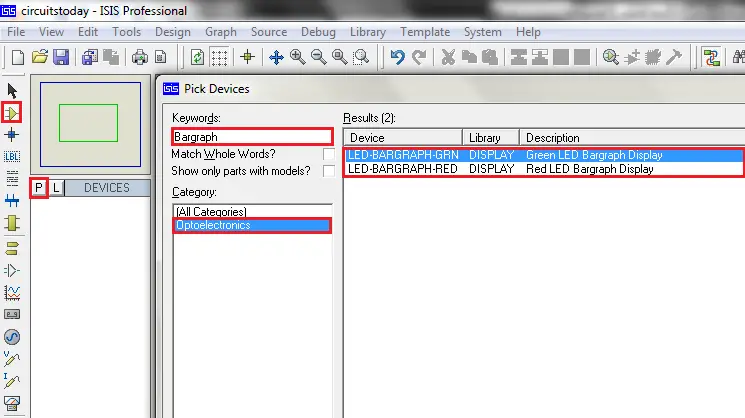Select the Tape recorder mode tool
Viewport: 745px width, 418px height.
12,314
